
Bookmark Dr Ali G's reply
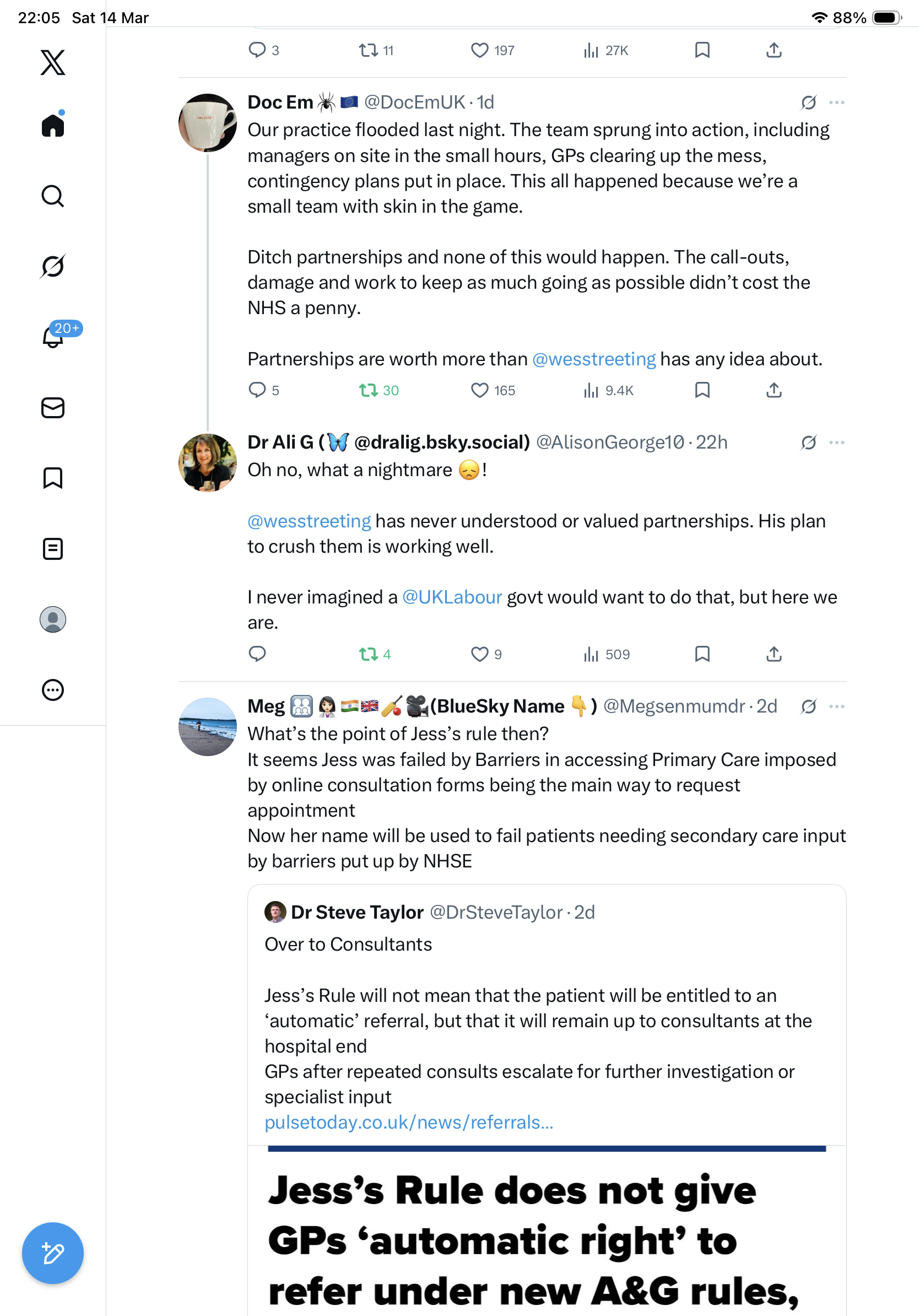click(702, 654)
